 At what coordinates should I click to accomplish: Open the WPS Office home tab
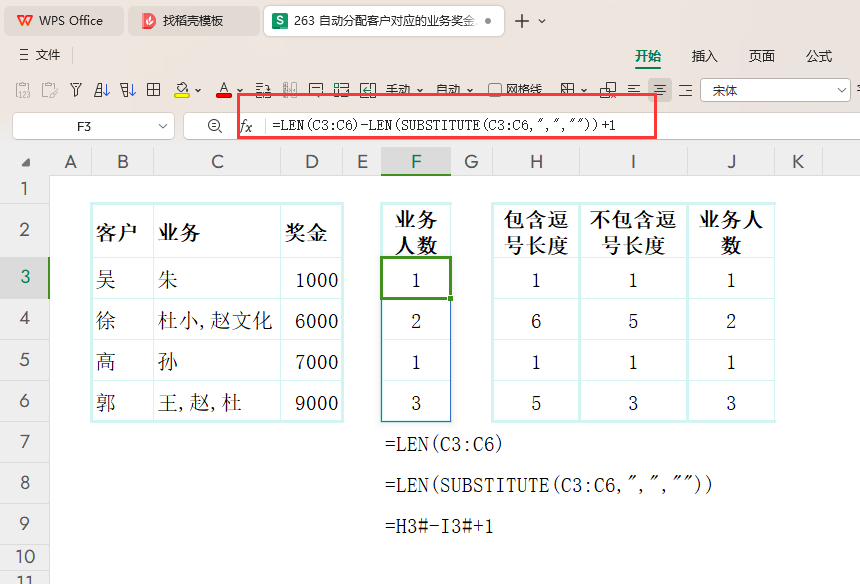point(64,21)
